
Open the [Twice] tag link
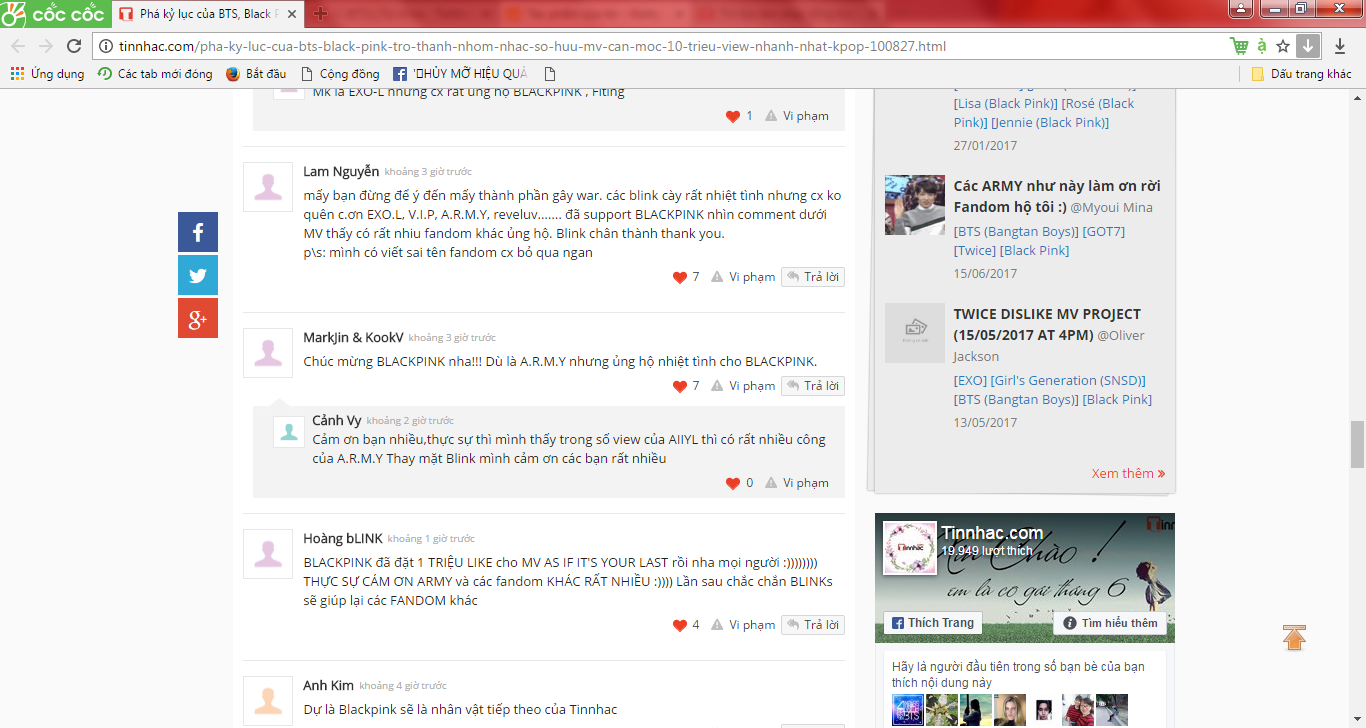coord(975,250)
